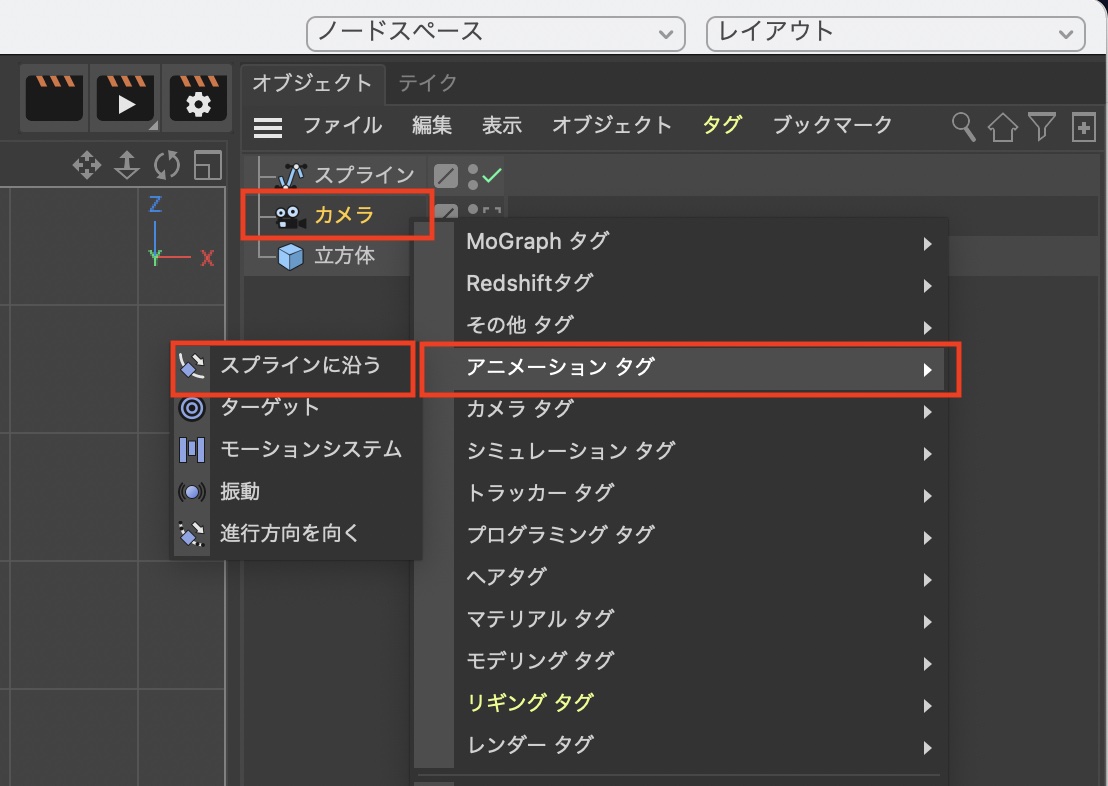
Task: Click the viewport pan arrows icon
Action: point(87,166)
